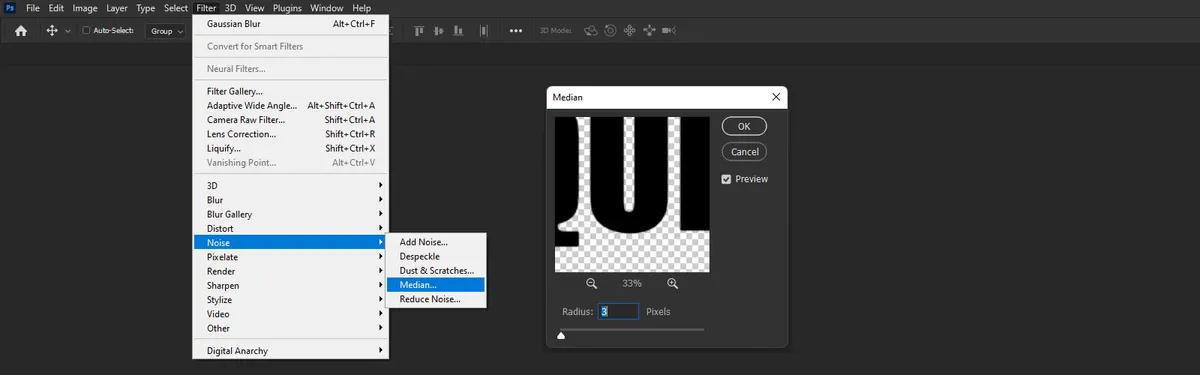Click the 3D roll mode icon

pos(610,31)
